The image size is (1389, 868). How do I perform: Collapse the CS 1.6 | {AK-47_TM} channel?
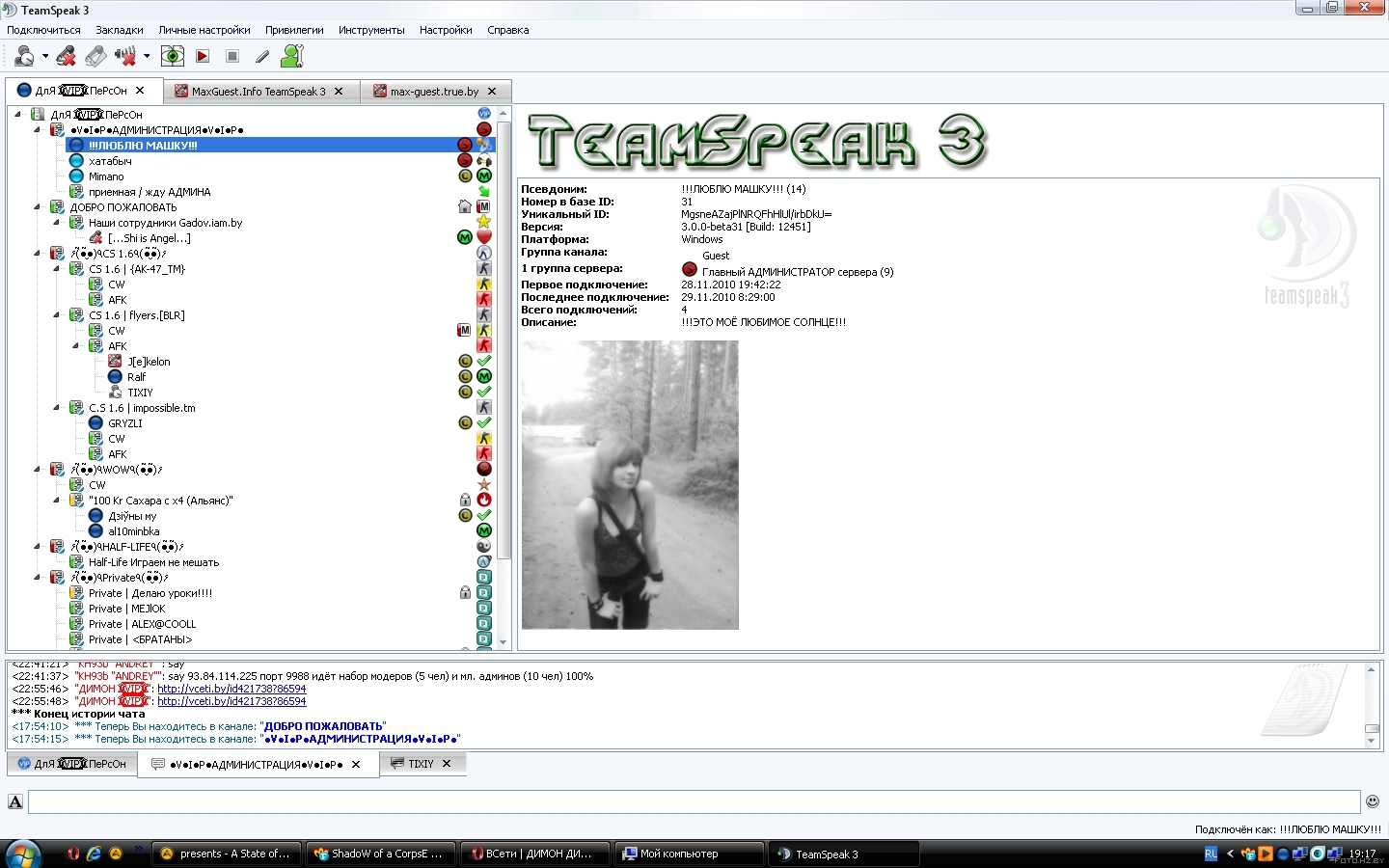point(57,268)
